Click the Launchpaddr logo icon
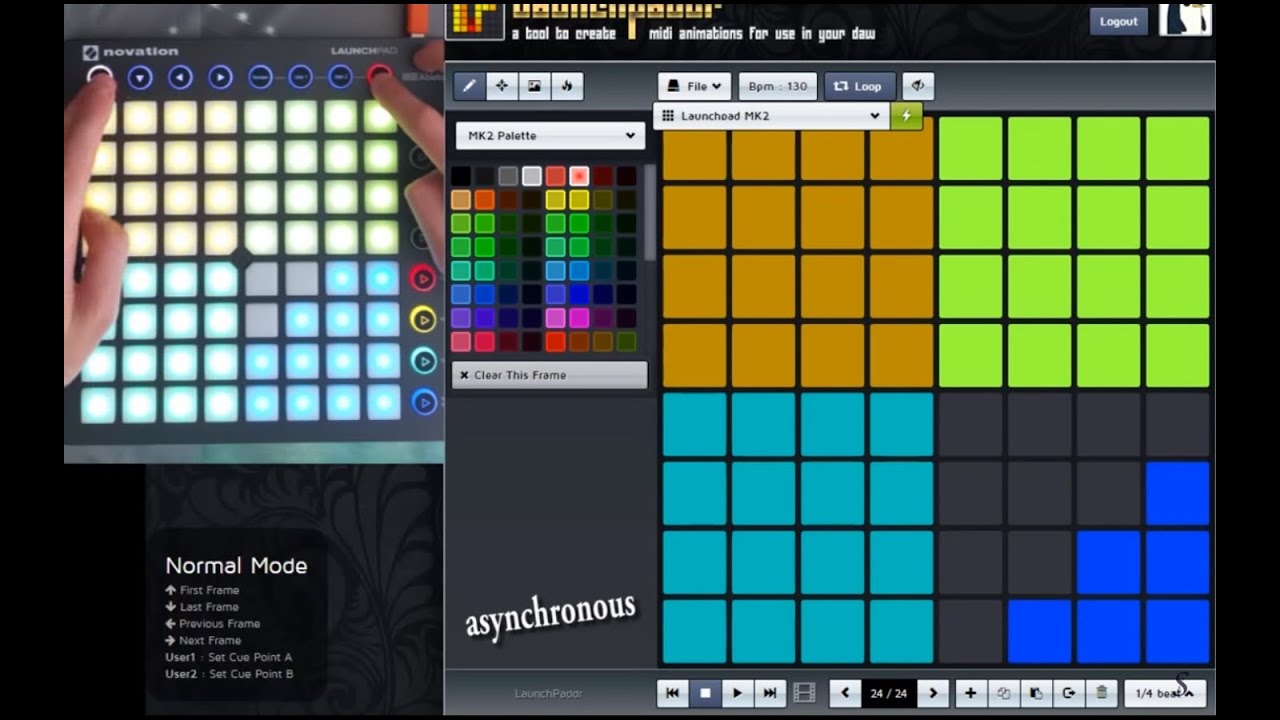The width and height of the screenshot is (1280, 720). click(x=475, y=20)
